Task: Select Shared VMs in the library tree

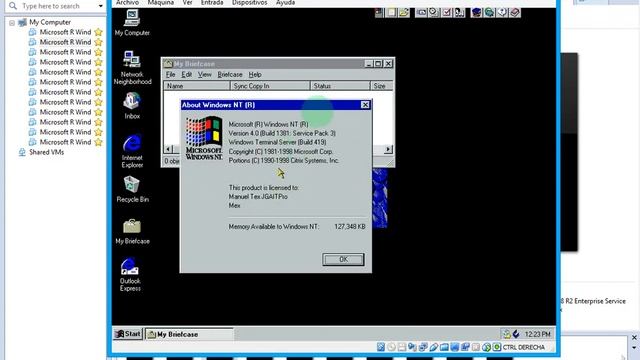Action: click(46, 152)
